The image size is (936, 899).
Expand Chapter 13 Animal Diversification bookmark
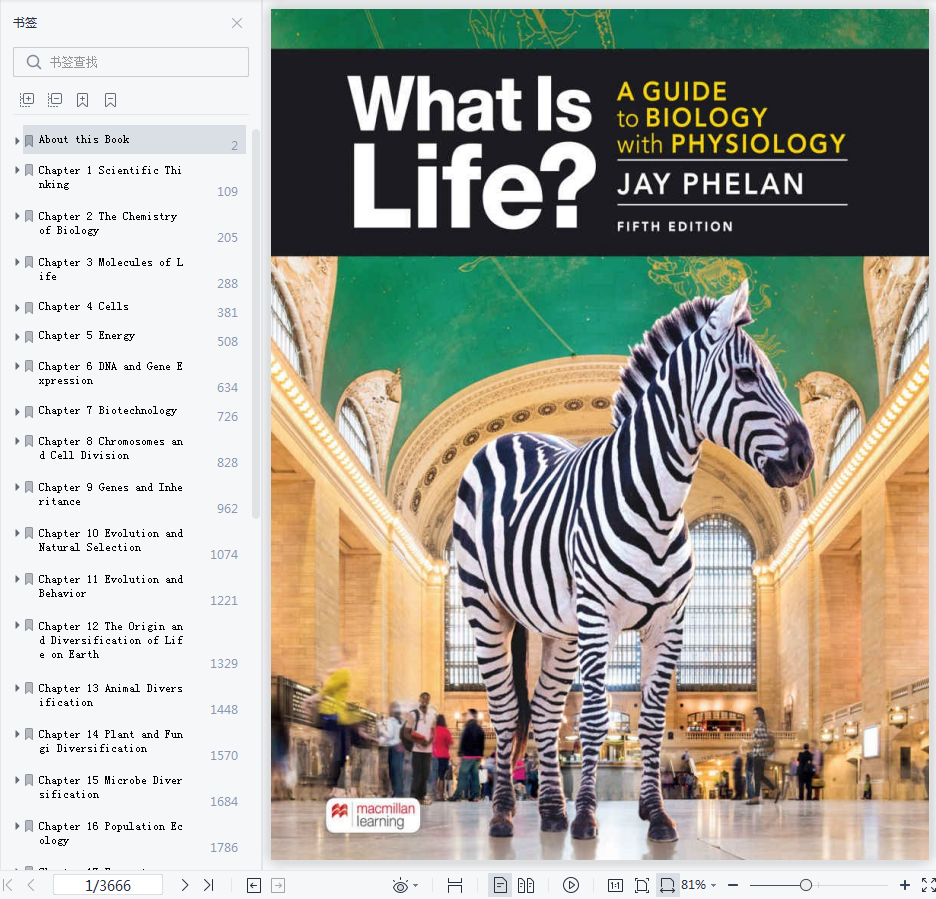click(x=17, y=688)
